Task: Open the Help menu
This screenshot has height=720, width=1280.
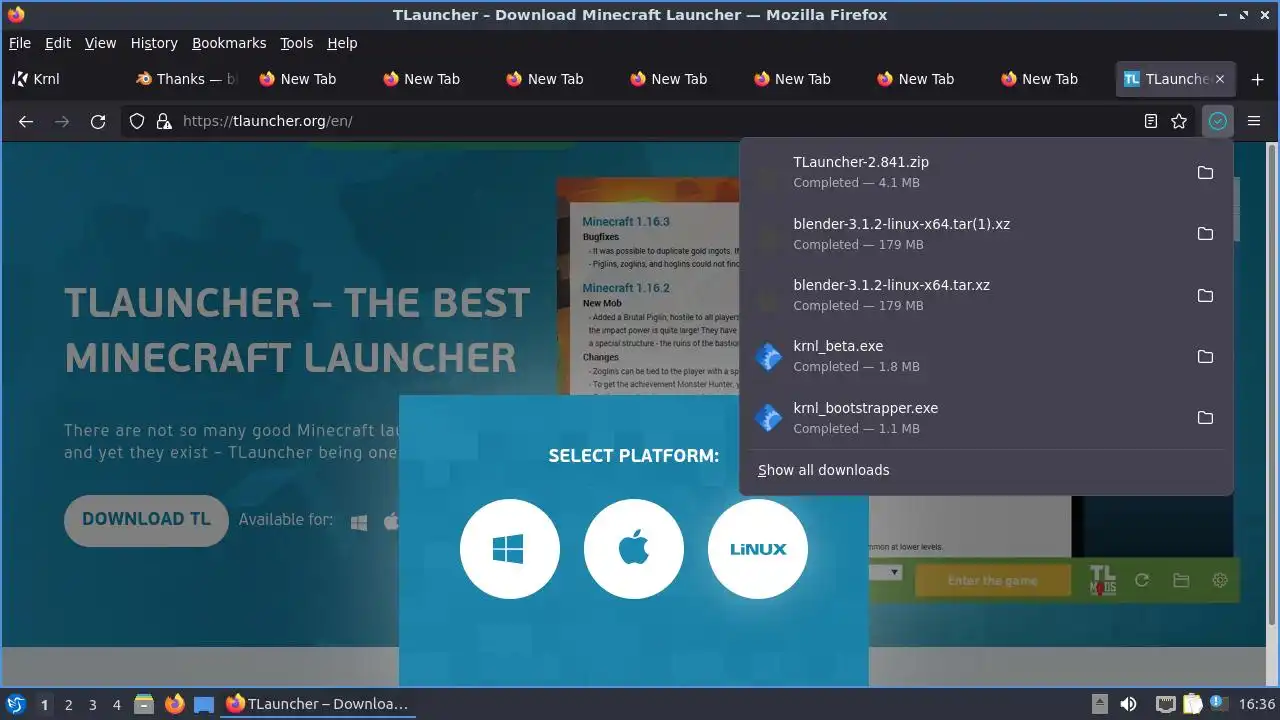Action: click(342, 43)
